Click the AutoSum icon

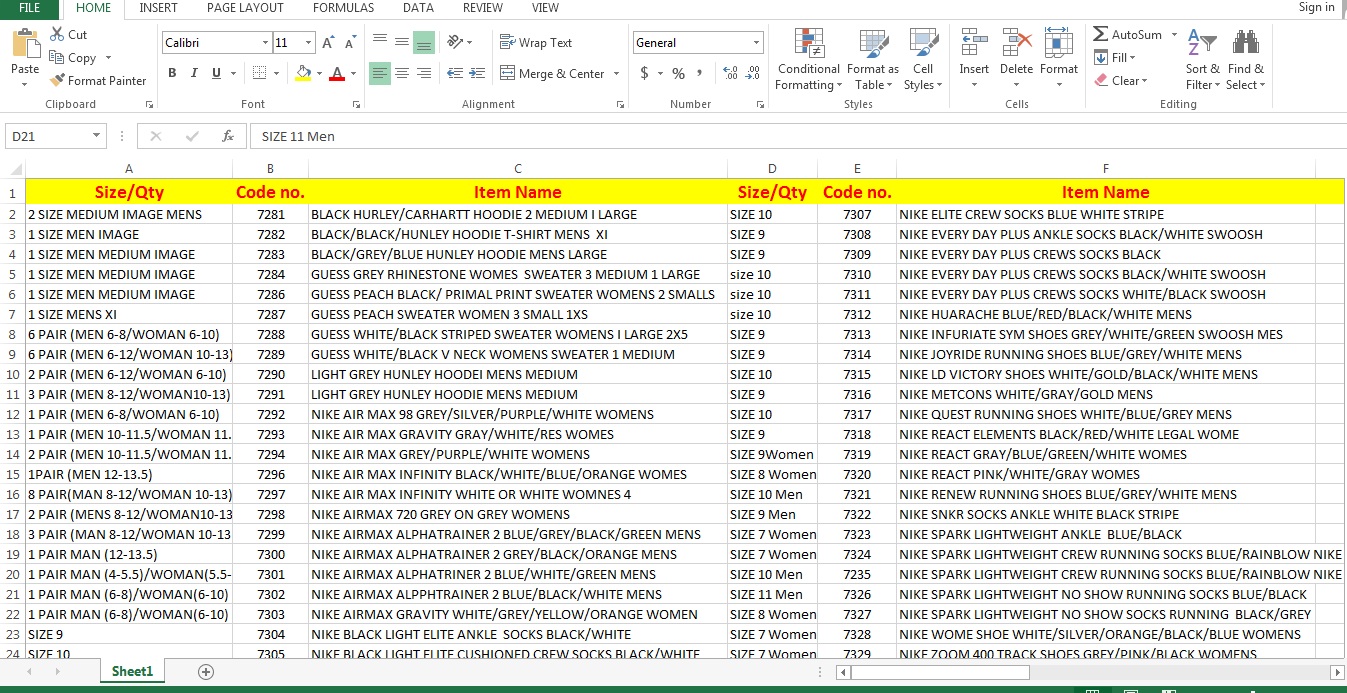coord(1100,33)
